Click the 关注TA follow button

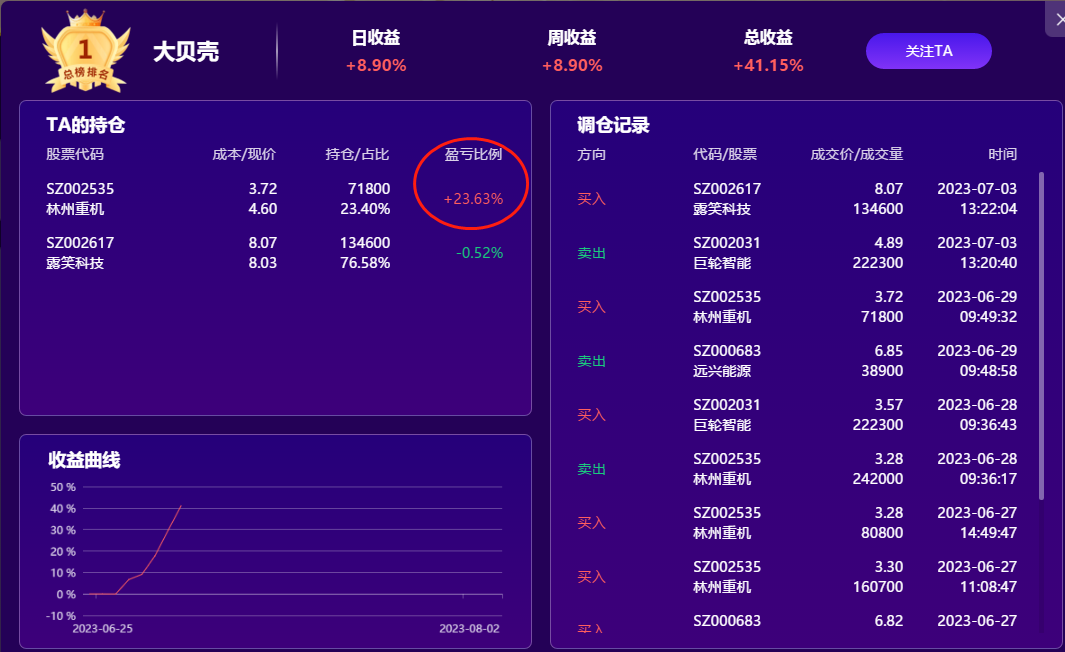tap(928, 51)
